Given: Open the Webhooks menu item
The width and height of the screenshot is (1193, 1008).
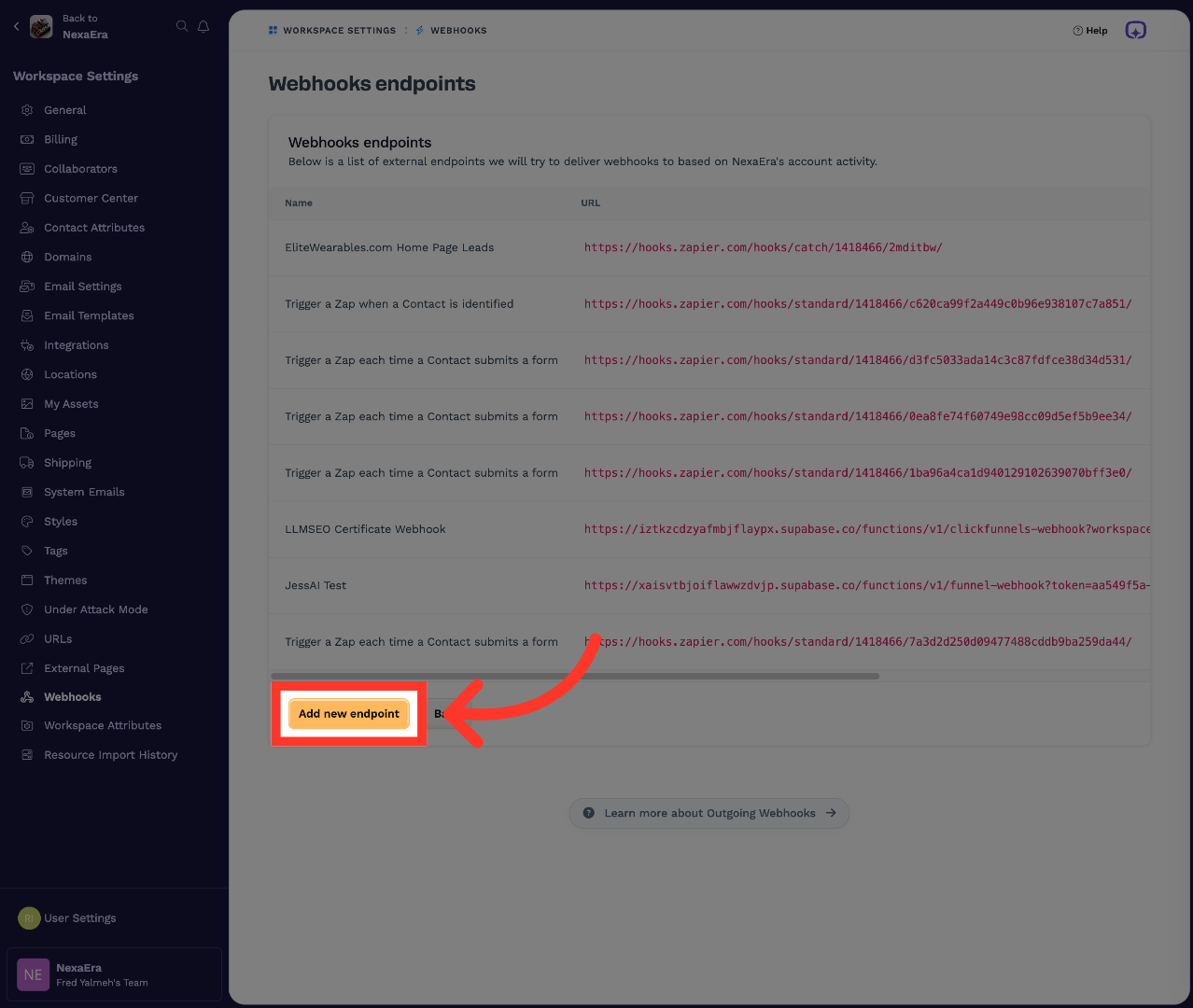Looking at the screenshot, I should (73, 697).
